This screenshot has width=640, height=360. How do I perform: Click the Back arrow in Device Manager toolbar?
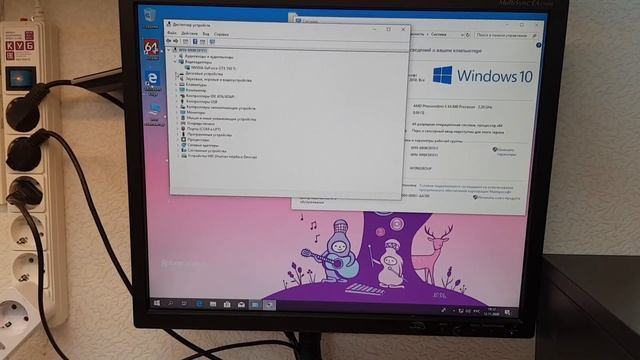tap(169, 41)
